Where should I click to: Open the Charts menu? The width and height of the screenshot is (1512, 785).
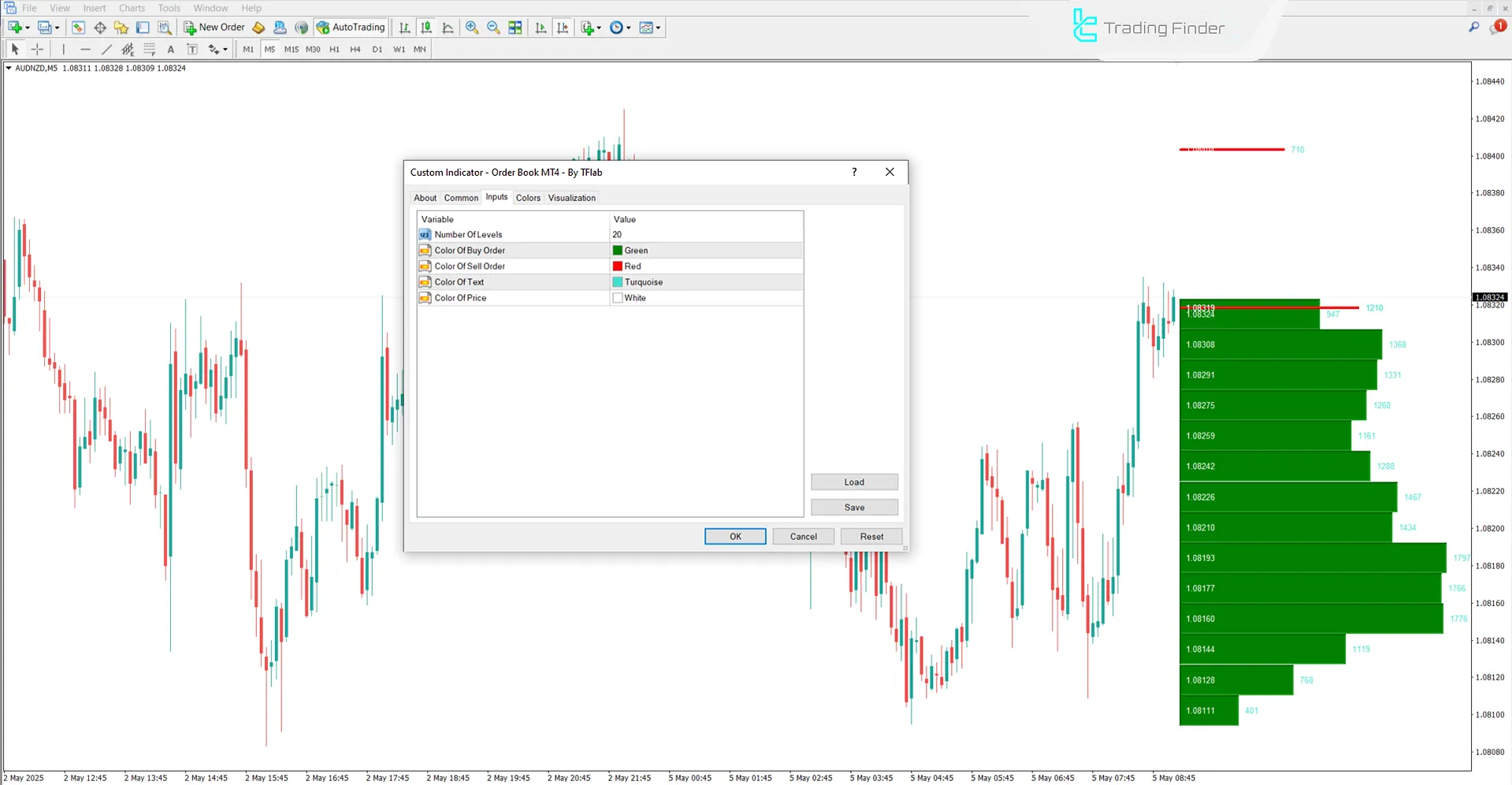tap(131, 8)
